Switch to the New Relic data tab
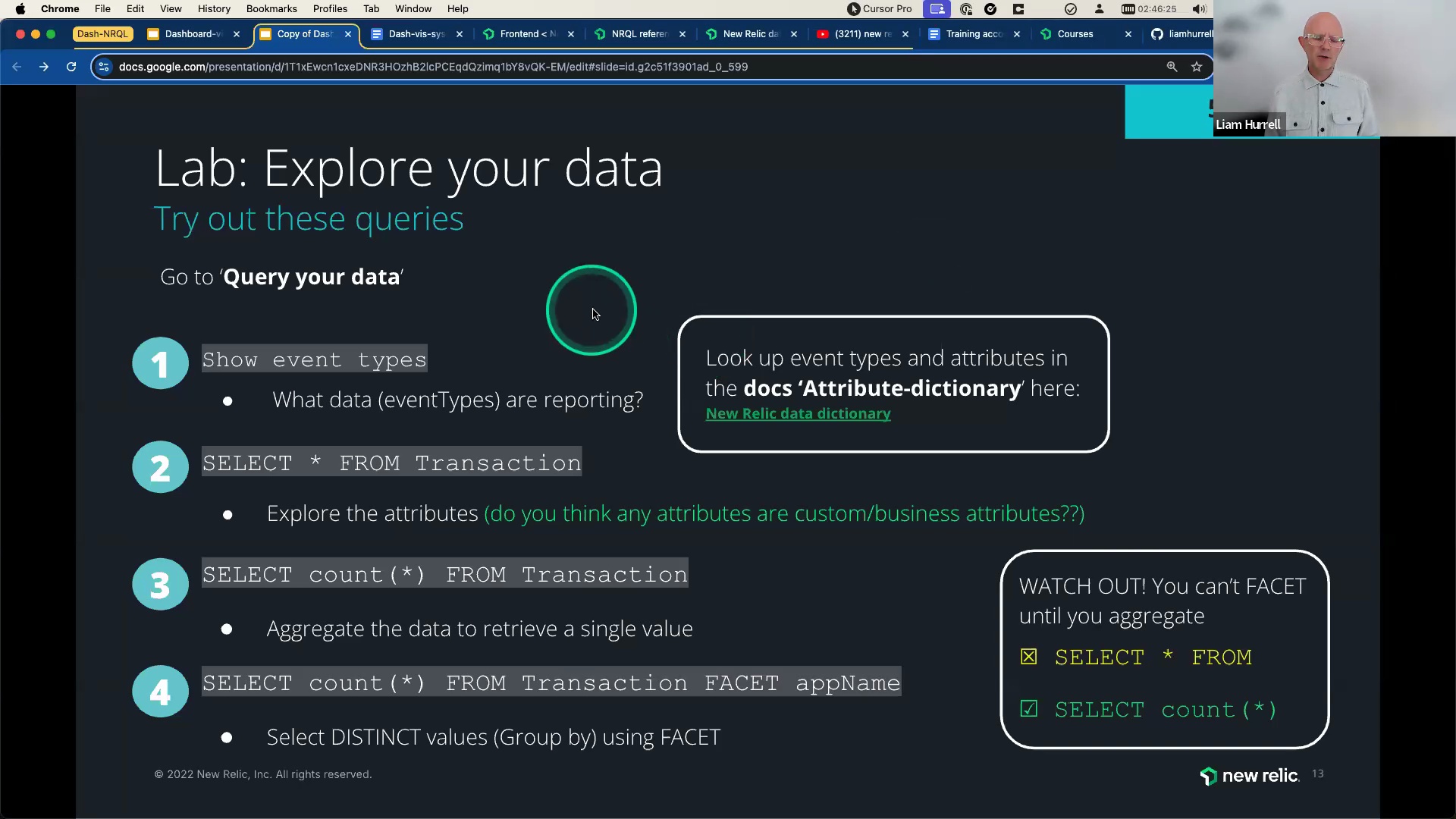The image size is (1456, 819). [750, 34]
